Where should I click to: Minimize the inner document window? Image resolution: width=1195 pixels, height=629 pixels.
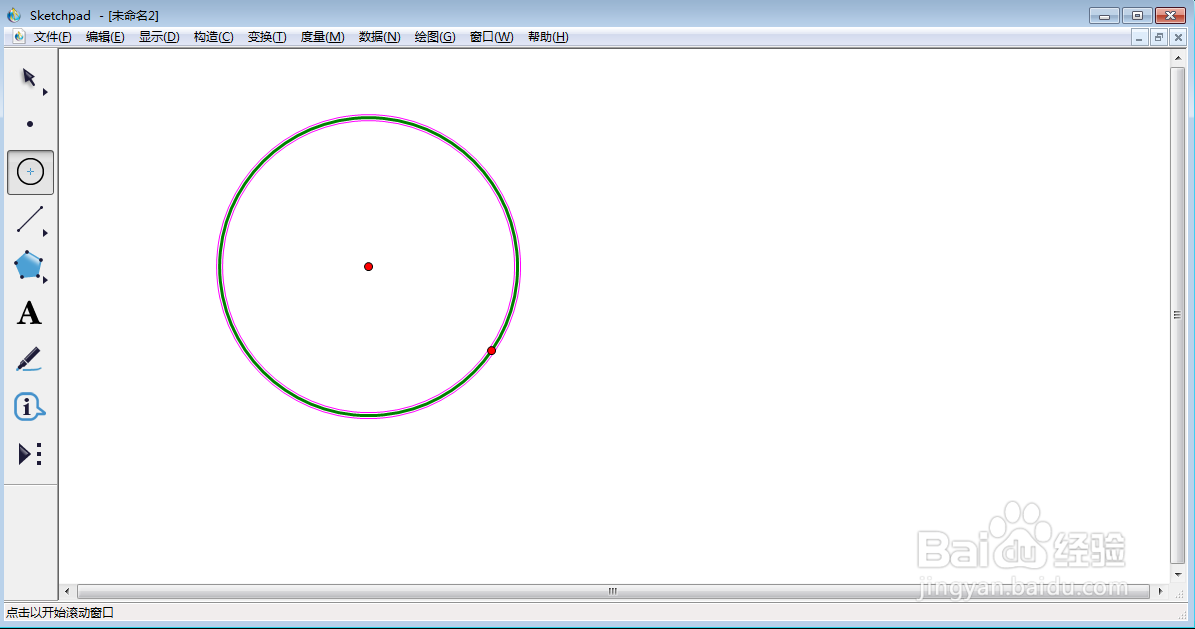[1139, 37]
